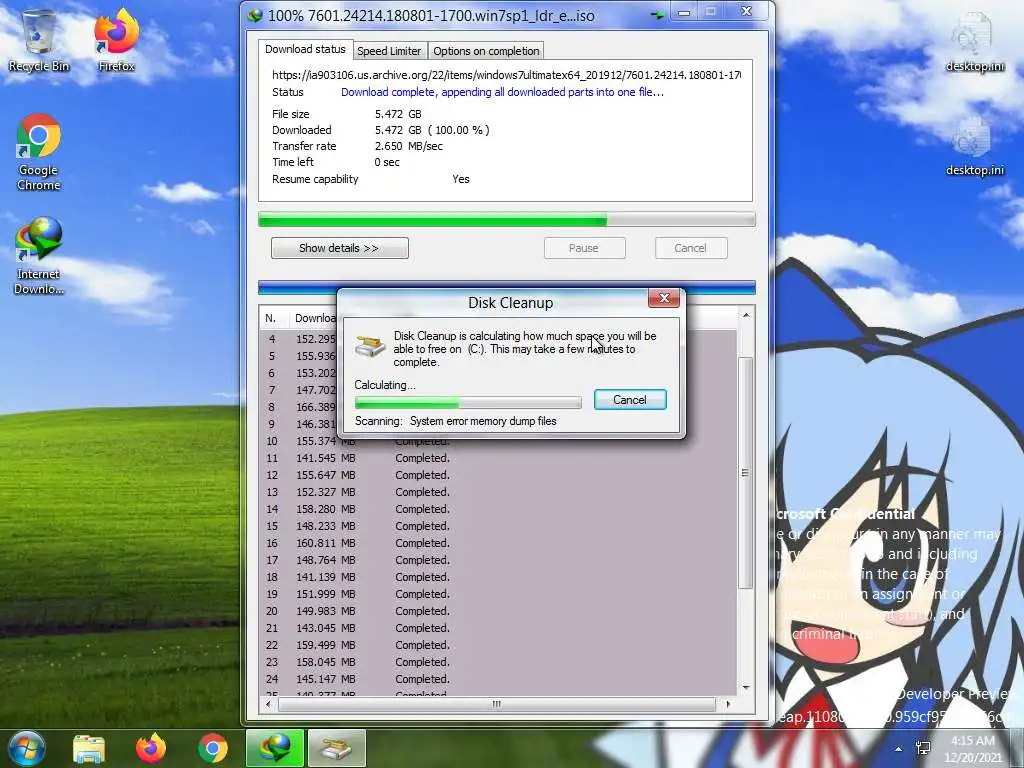This screenshot has height=768, width=1024.
Task: Launch Firefox from the taskbar
Action: coord(151,749)
